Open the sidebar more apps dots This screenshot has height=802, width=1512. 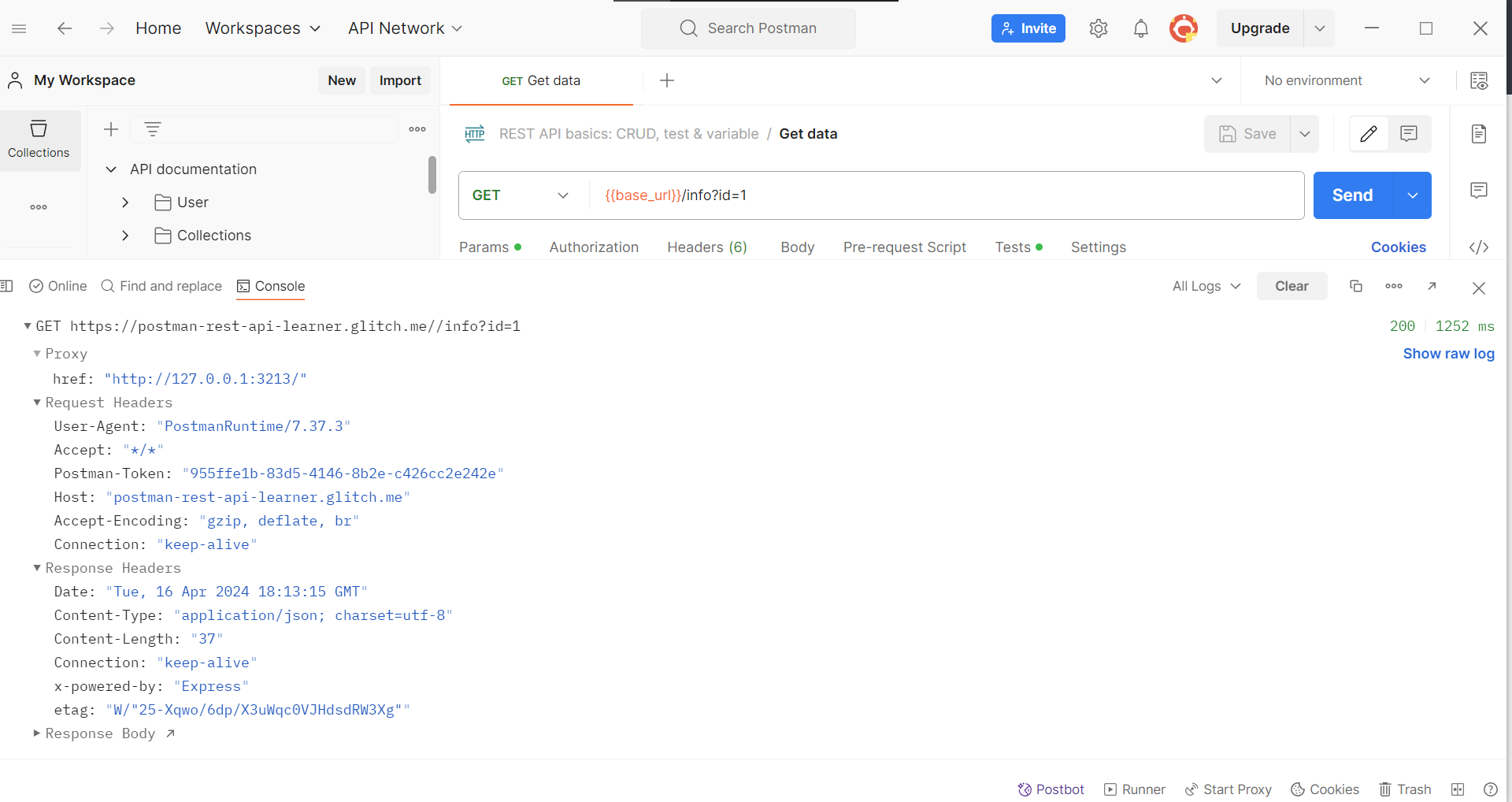coord(39,207)
